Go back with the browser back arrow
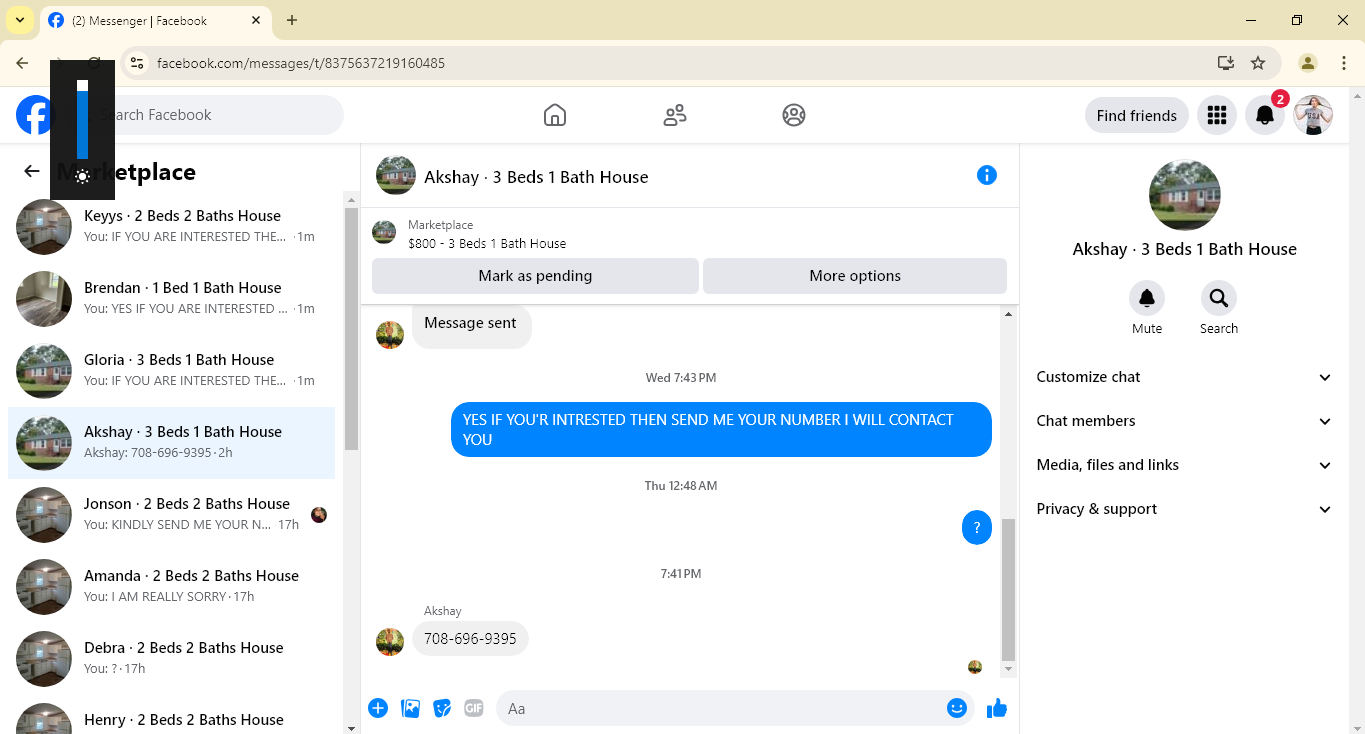This screenshot has width=1365, height=734. pyautogui.click(x=22, y=63)
